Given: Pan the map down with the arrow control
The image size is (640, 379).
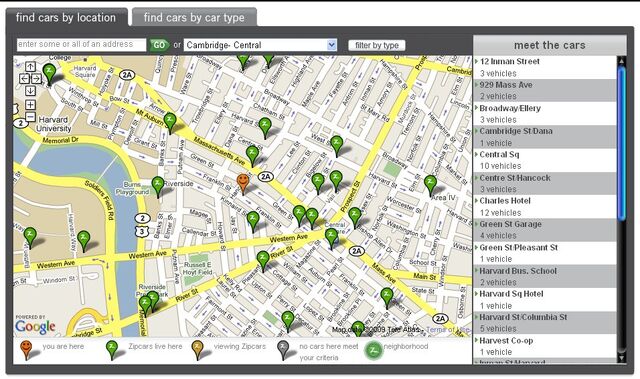Looking at the screenshot, I should [x=31, y=91].
